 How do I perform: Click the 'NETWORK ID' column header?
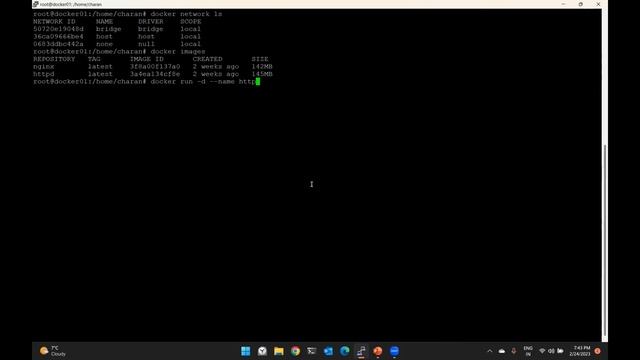[54, 21]
